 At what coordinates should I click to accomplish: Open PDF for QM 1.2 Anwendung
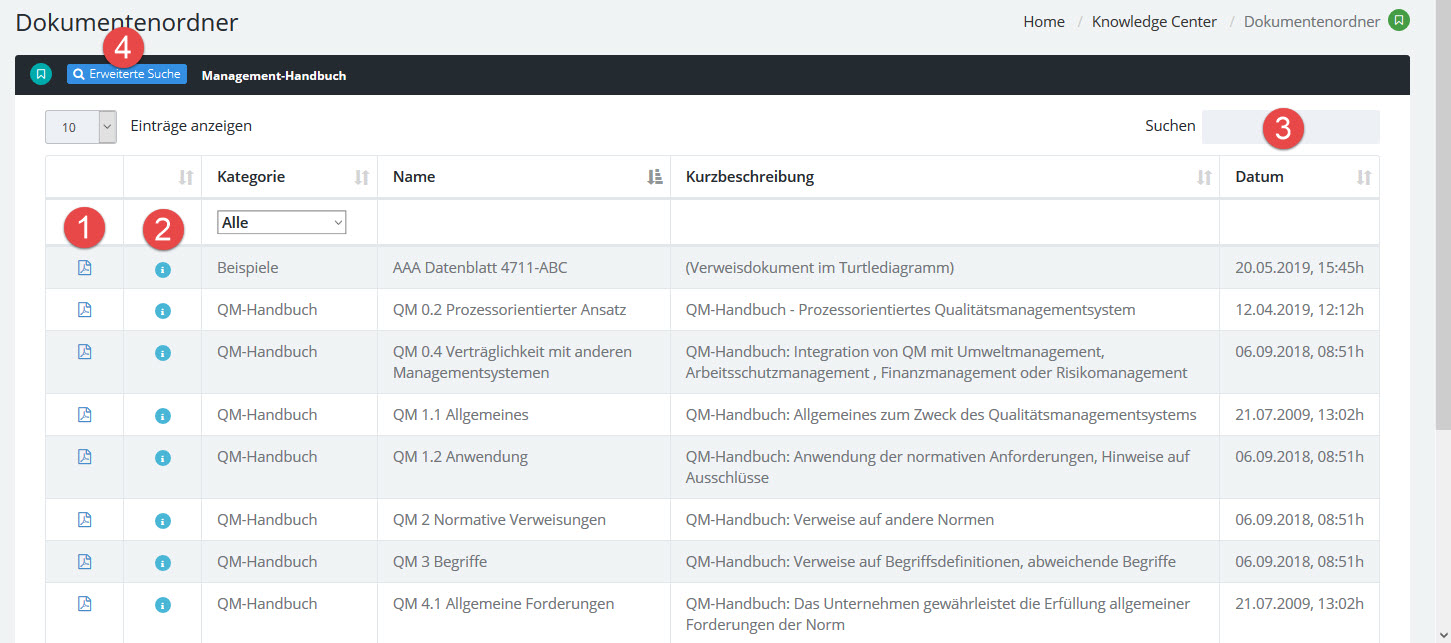tap(84, 457)
